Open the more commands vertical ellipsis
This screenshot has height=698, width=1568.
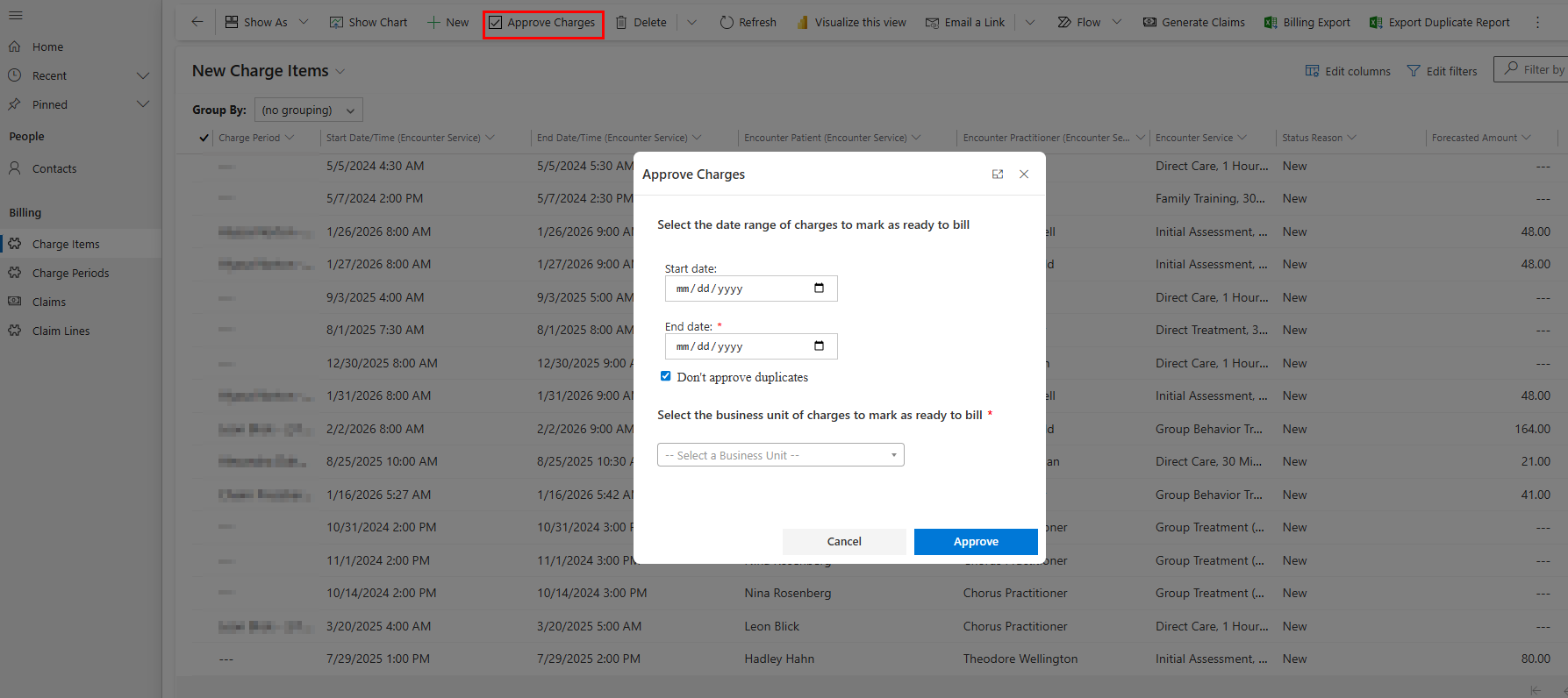coord(1537,22)
